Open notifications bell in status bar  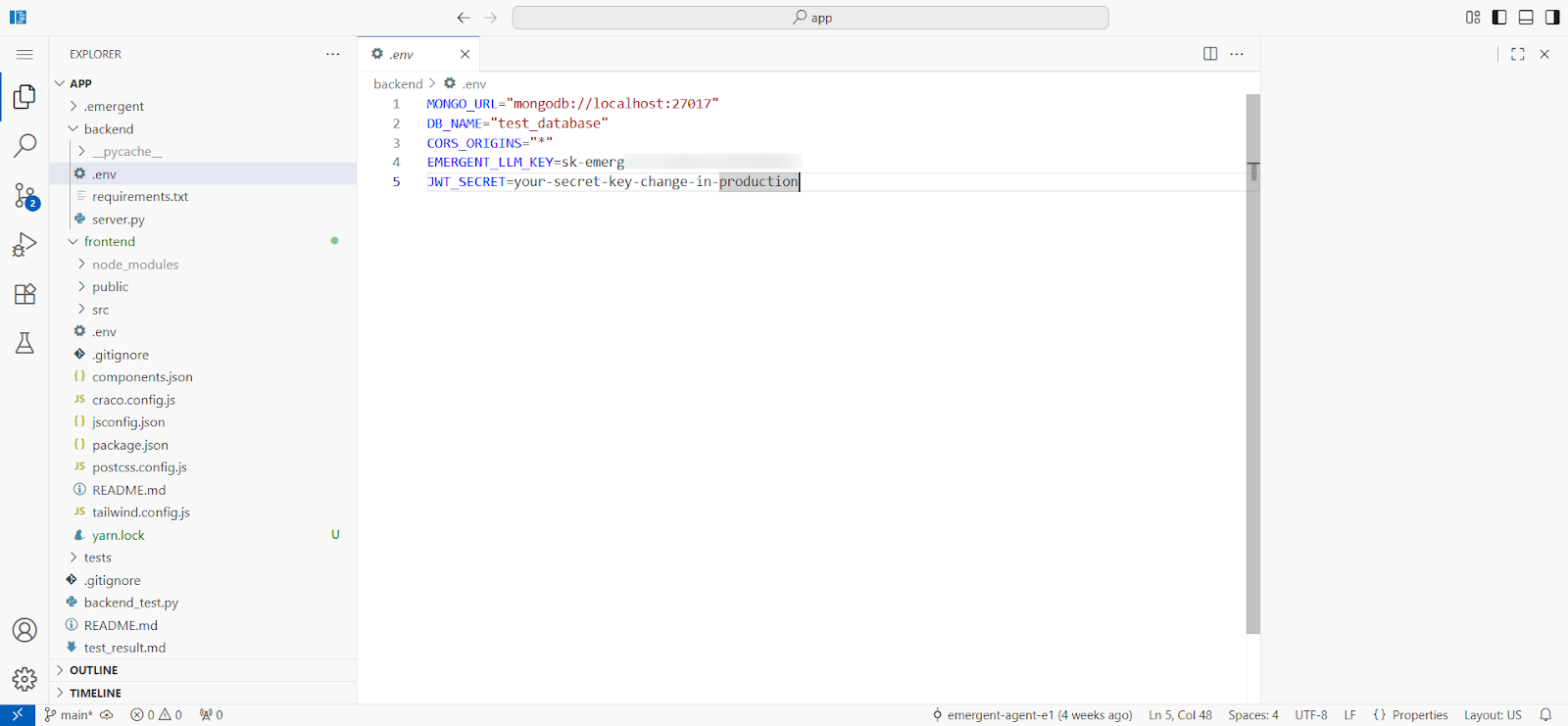(1545, 715)
